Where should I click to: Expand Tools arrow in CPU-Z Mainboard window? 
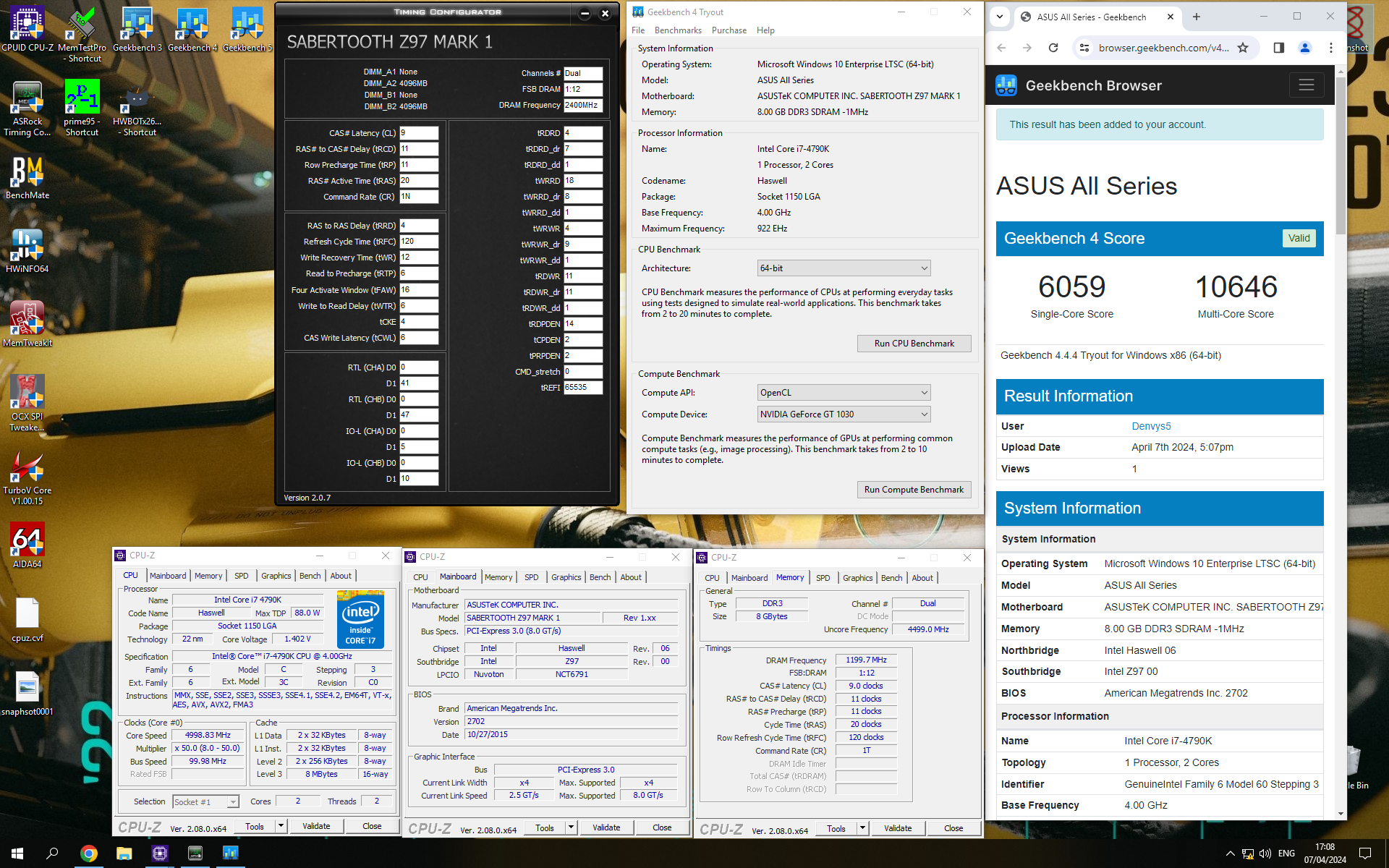pyautogui.click(x=572, y=827)
